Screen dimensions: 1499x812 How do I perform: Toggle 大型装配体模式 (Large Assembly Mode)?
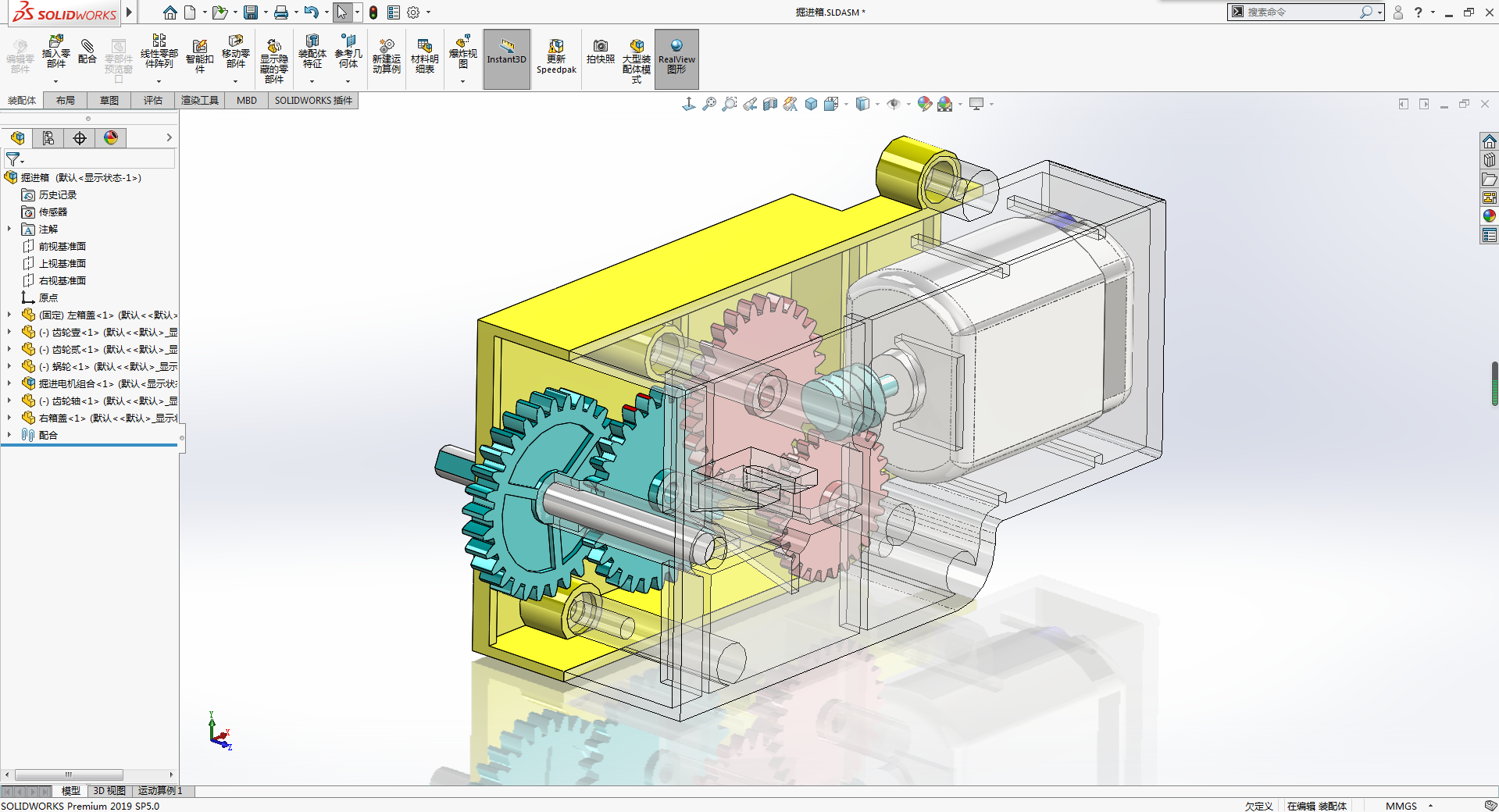pyautogui.click(x=637, y=61)
